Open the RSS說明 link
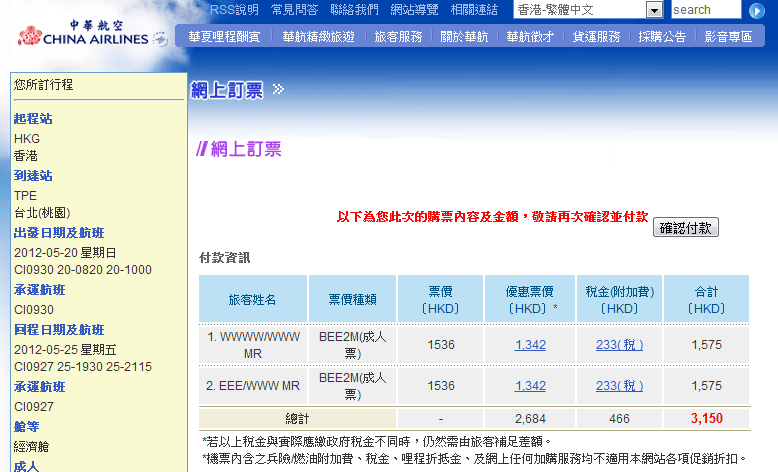 tap(234, 10)
